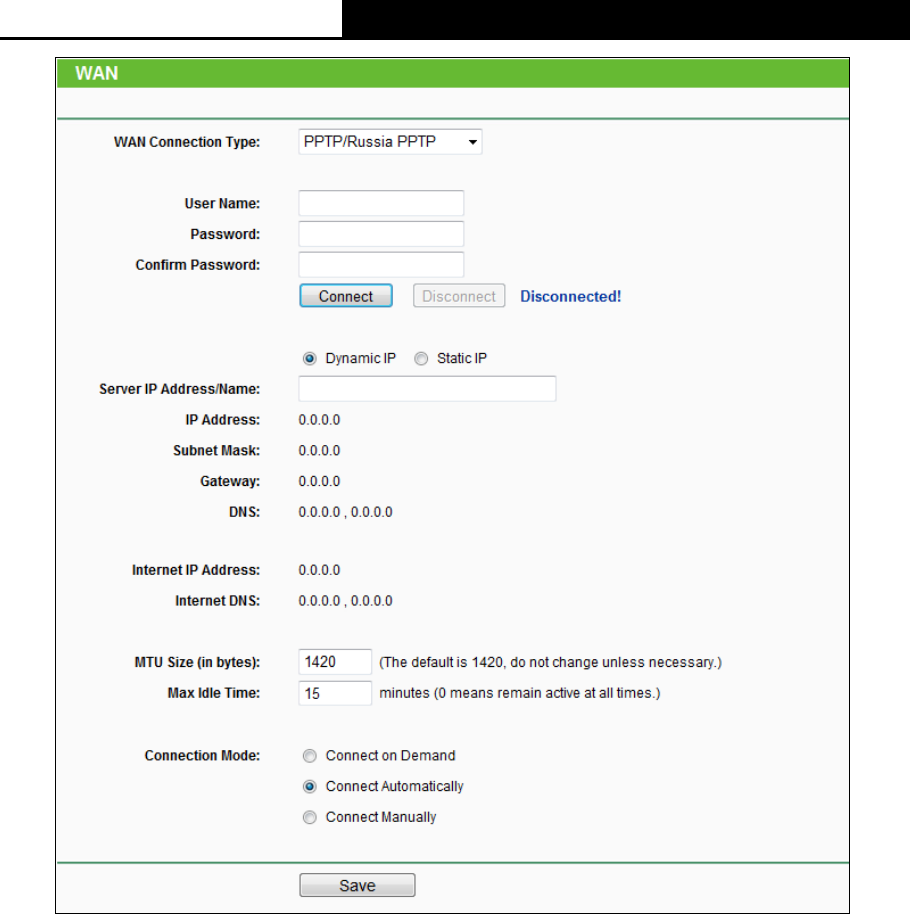
Task: Click the WAN header title
Action: [x=97, y=73]
